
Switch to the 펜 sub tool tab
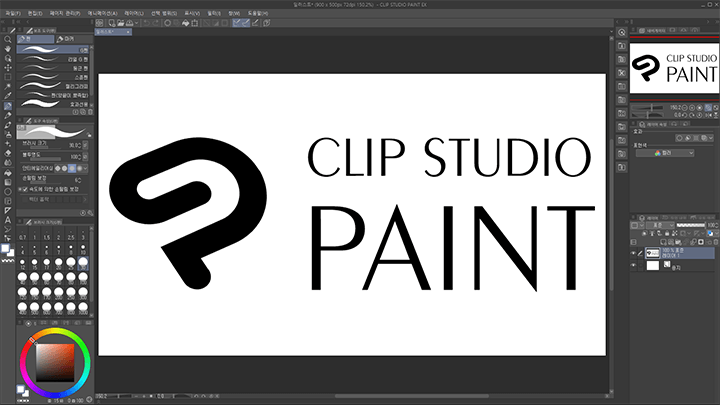coord(35,39)
